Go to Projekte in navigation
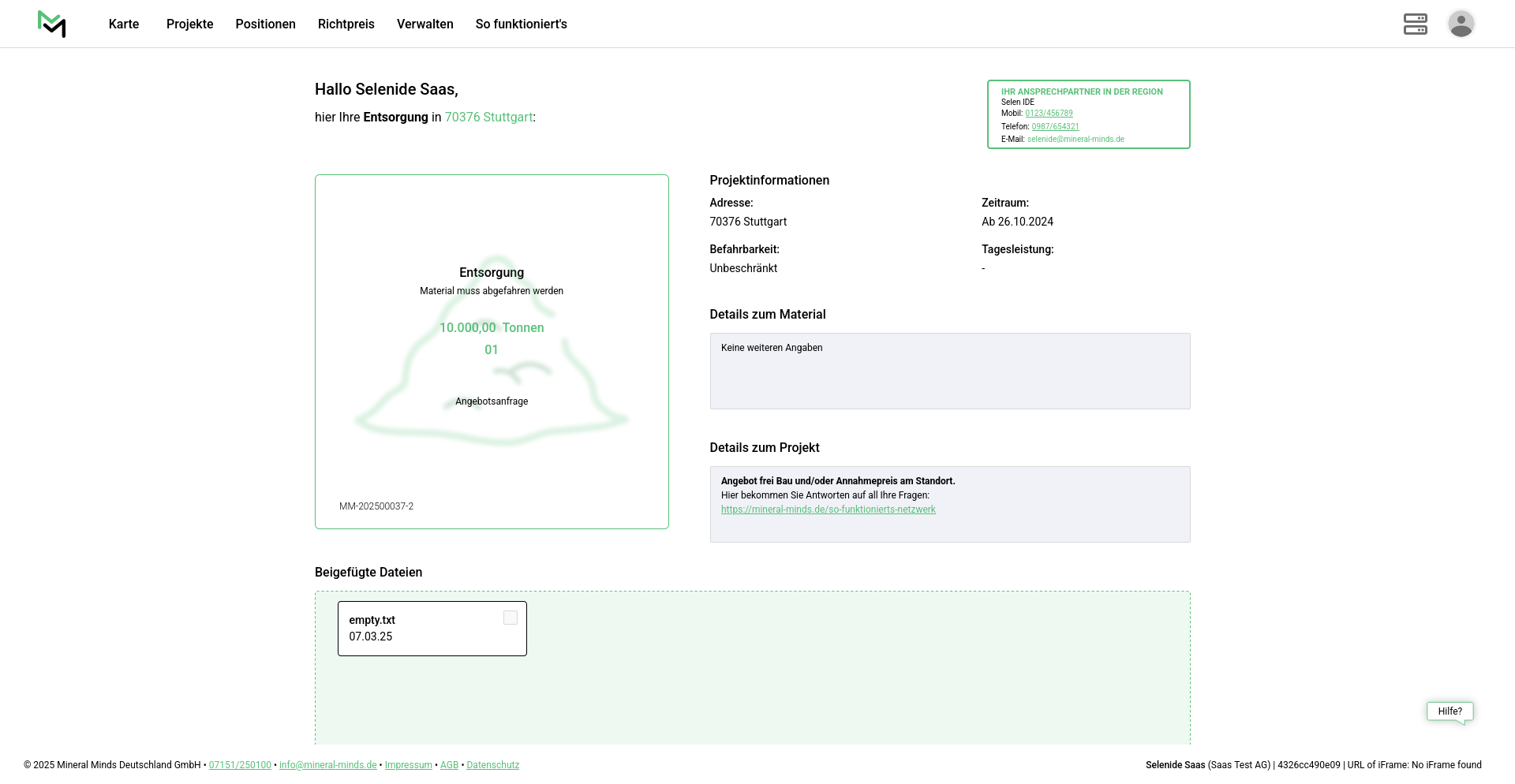Viewport: 1515px width, 784px height. pos(189,24)
